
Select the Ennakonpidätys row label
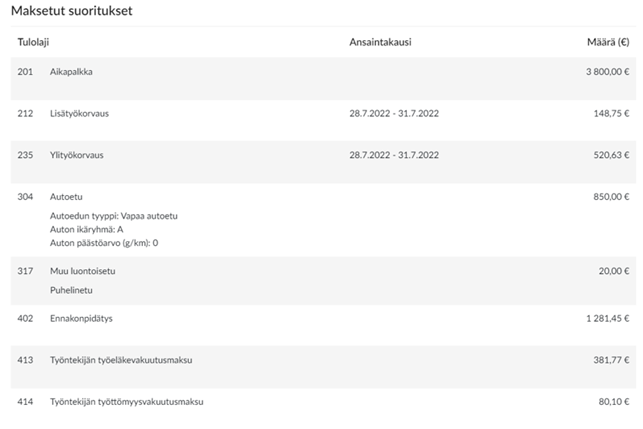point(83,318)
